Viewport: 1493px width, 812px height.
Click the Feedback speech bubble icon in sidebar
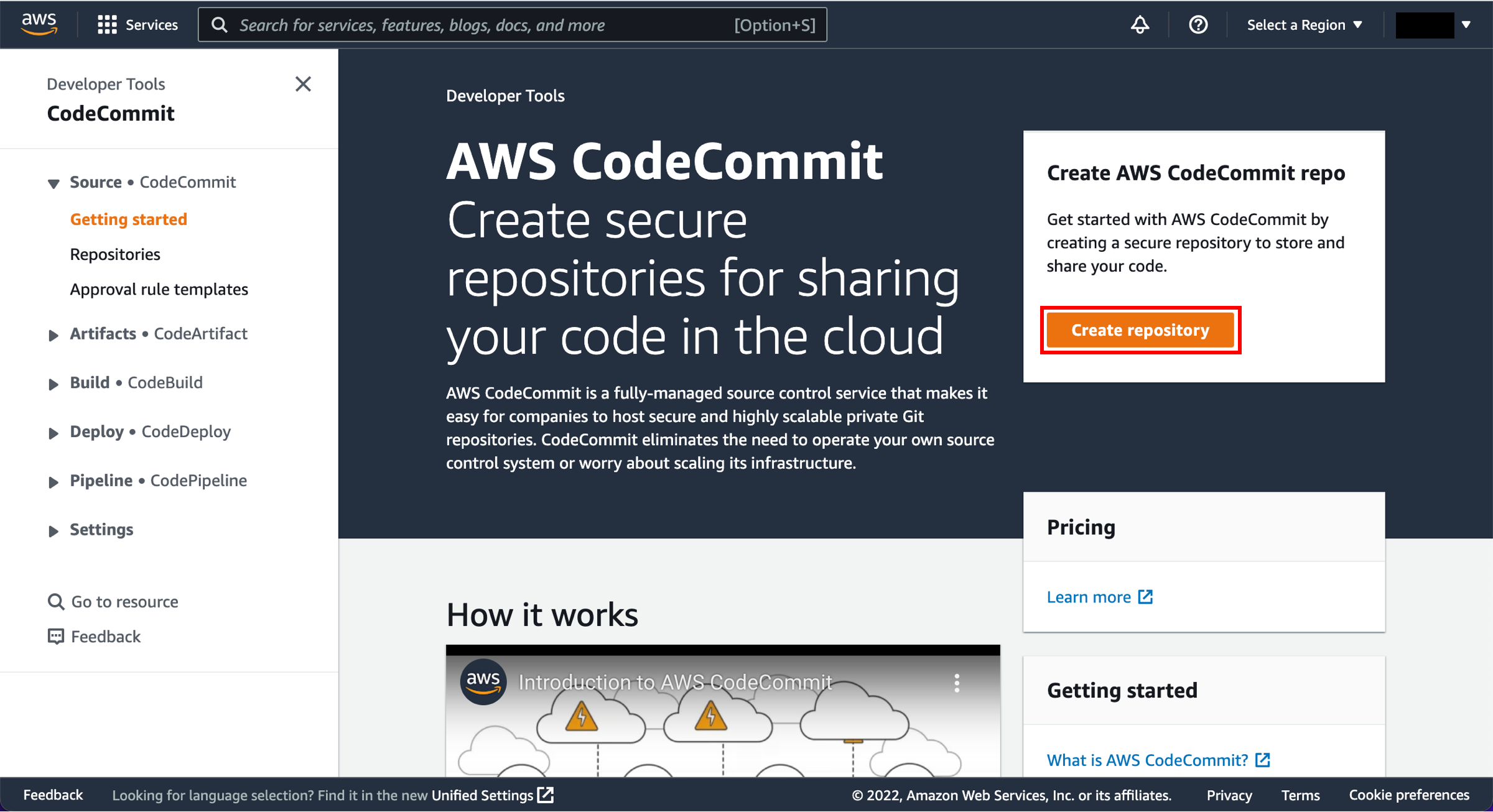56,637
